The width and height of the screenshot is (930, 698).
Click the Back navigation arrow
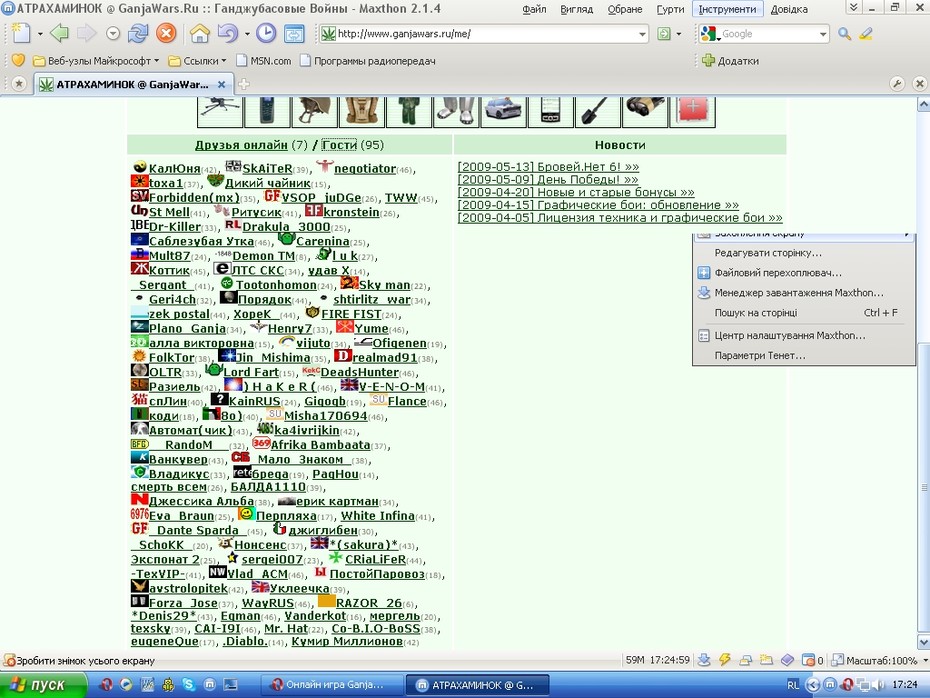click(x=59, y=33)
